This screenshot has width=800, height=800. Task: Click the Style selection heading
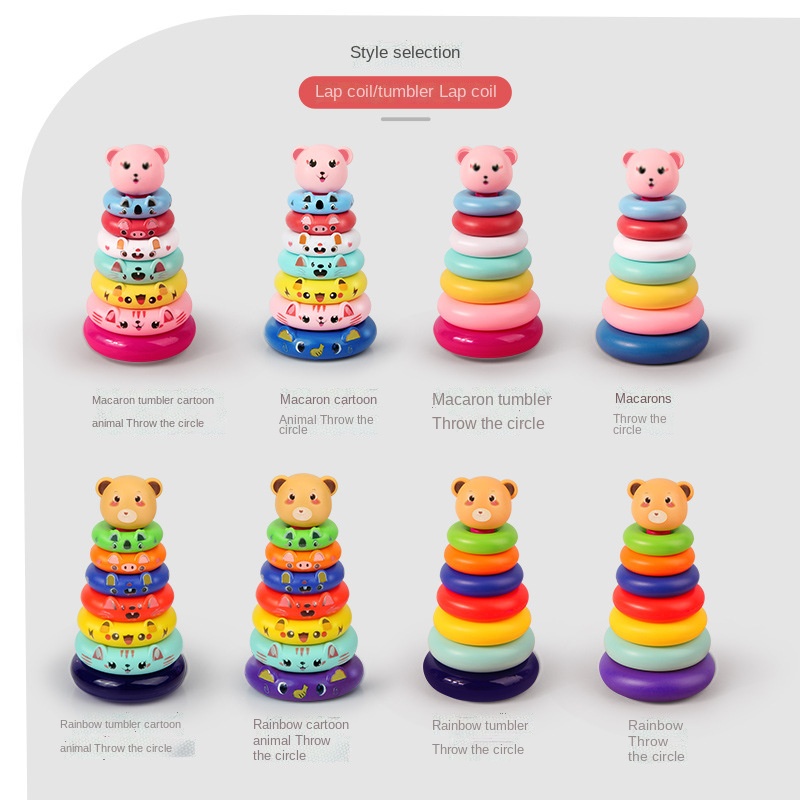coord(405,52)
